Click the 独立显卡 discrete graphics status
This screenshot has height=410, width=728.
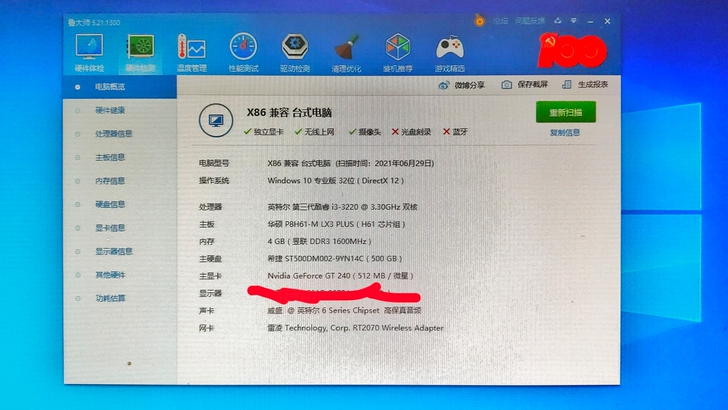click(x=264, y=132)
